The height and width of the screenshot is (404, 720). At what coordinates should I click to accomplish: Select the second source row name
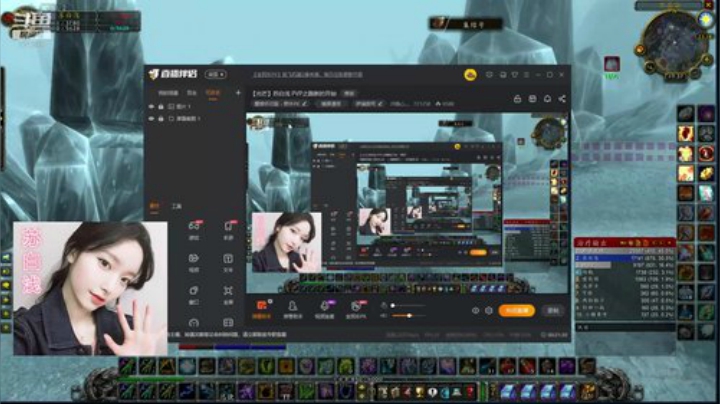click(x=188, y=118)
